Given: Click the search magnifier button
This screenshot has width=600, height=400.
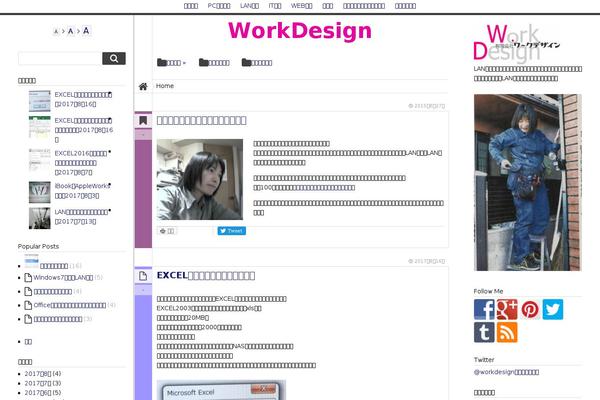Looking at the screenshot, I should tap(114, 58).
